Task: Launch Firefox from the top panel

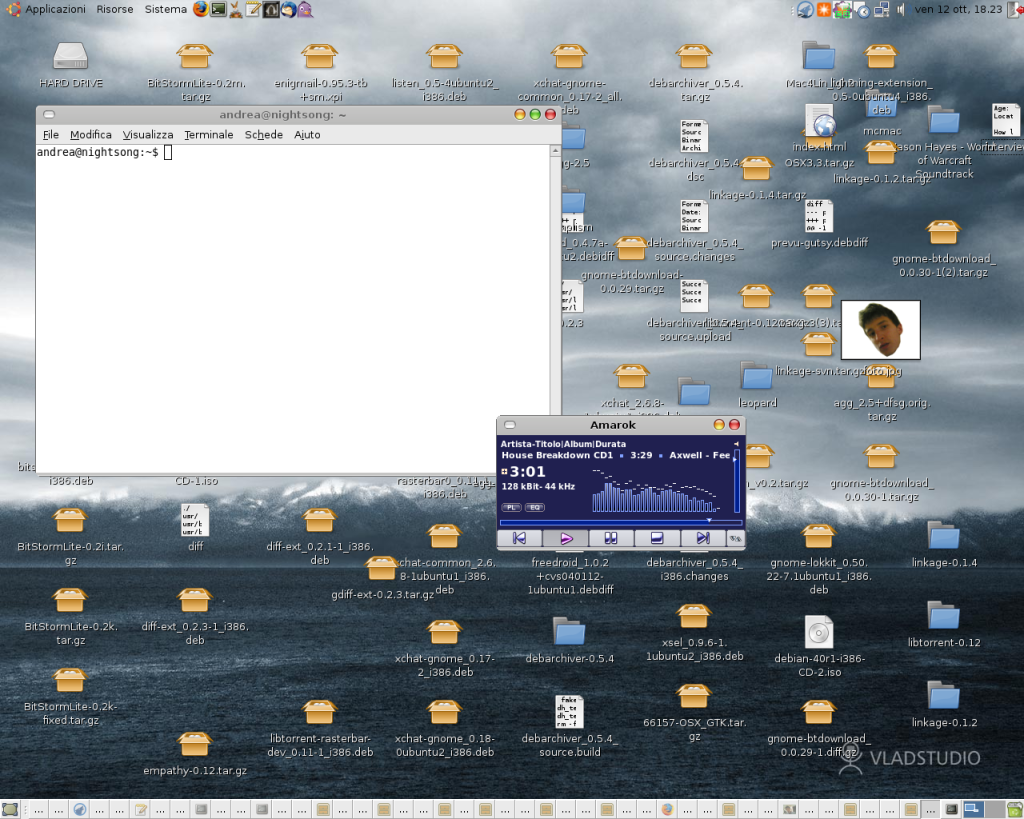Action: tap(200, 9)
